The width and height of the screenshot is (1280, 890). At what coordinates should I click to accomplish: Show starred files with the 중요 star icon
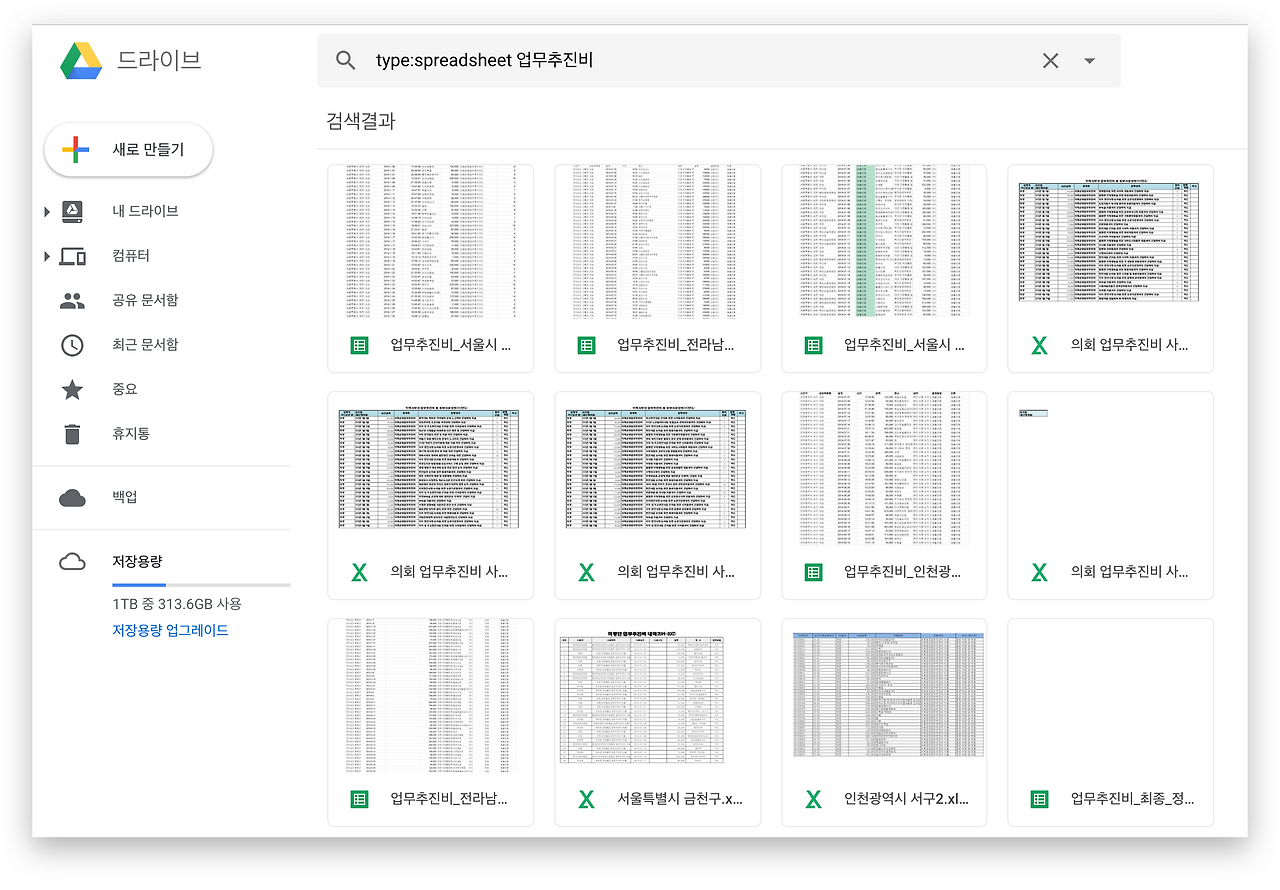tap(72, 389)
